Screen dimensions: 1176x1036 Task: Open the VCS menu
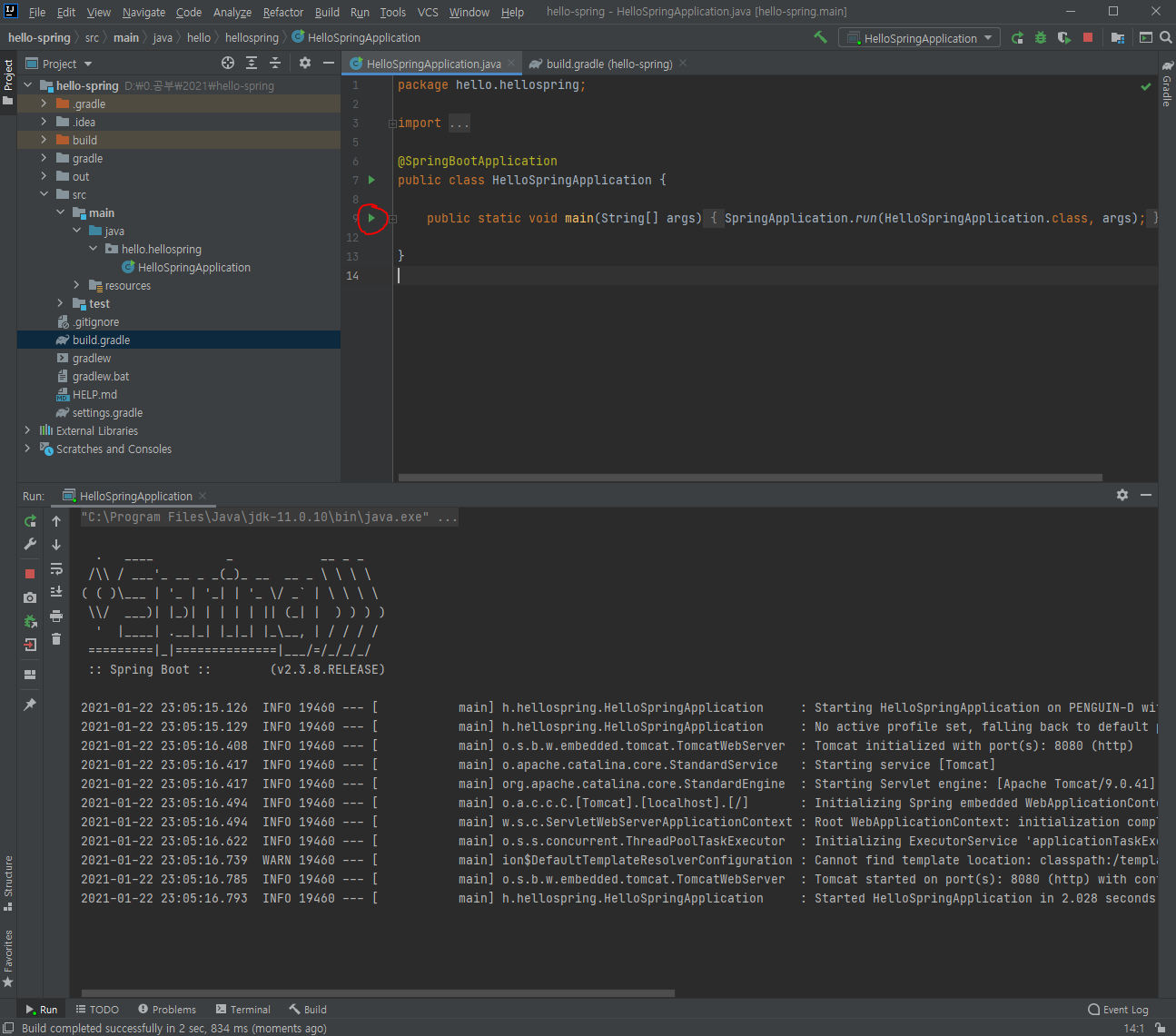coord(428,12)
